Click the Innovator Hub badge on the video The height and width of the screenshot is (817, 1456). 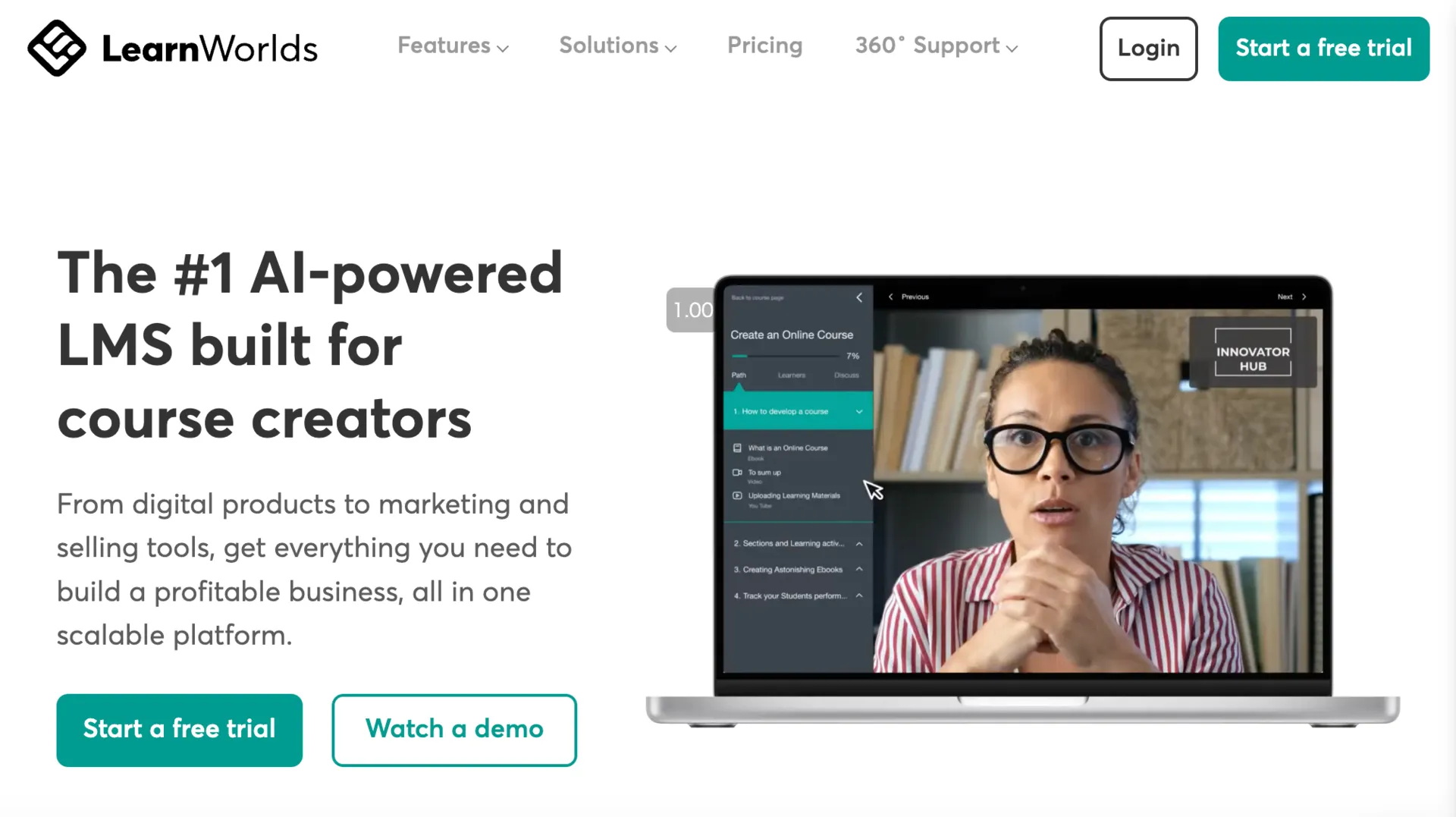point(1253,353)
